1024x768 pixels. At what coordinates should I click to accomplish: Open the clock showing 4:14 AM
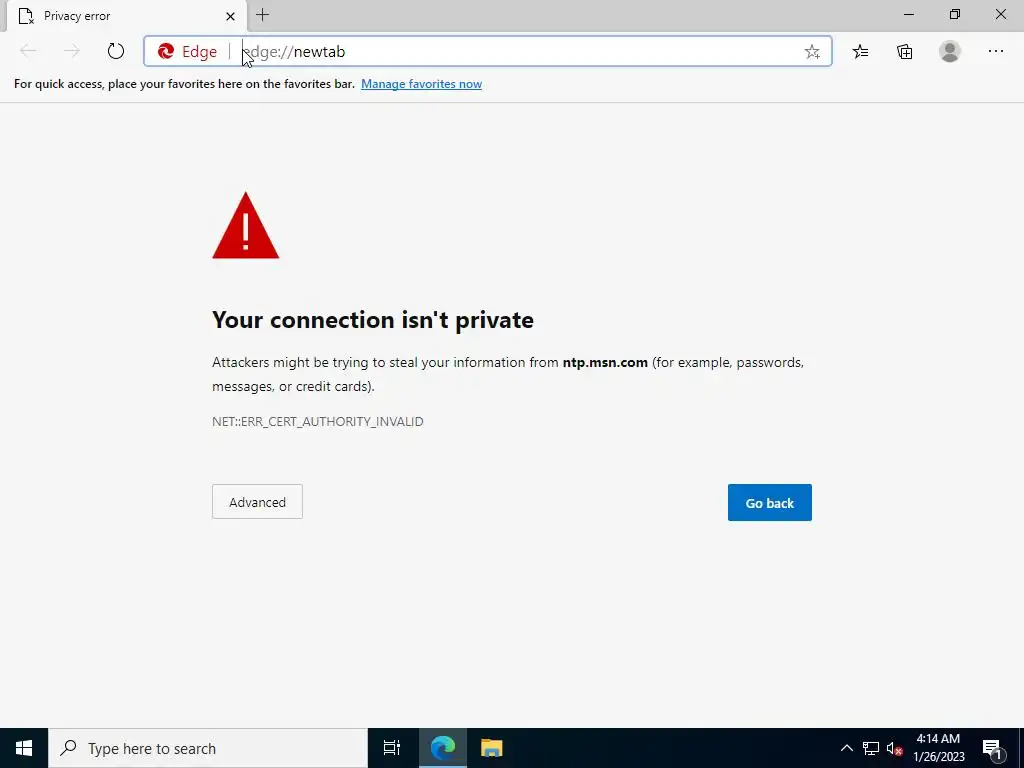coord(938,748)
